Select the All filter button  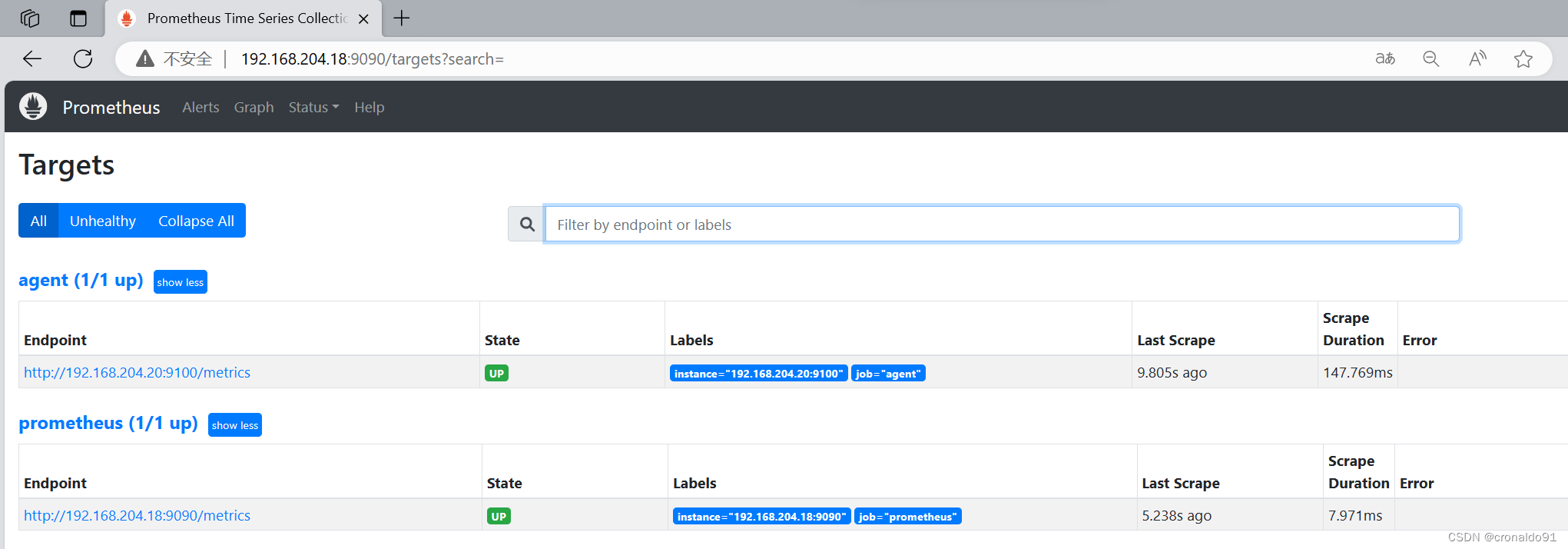38,221
